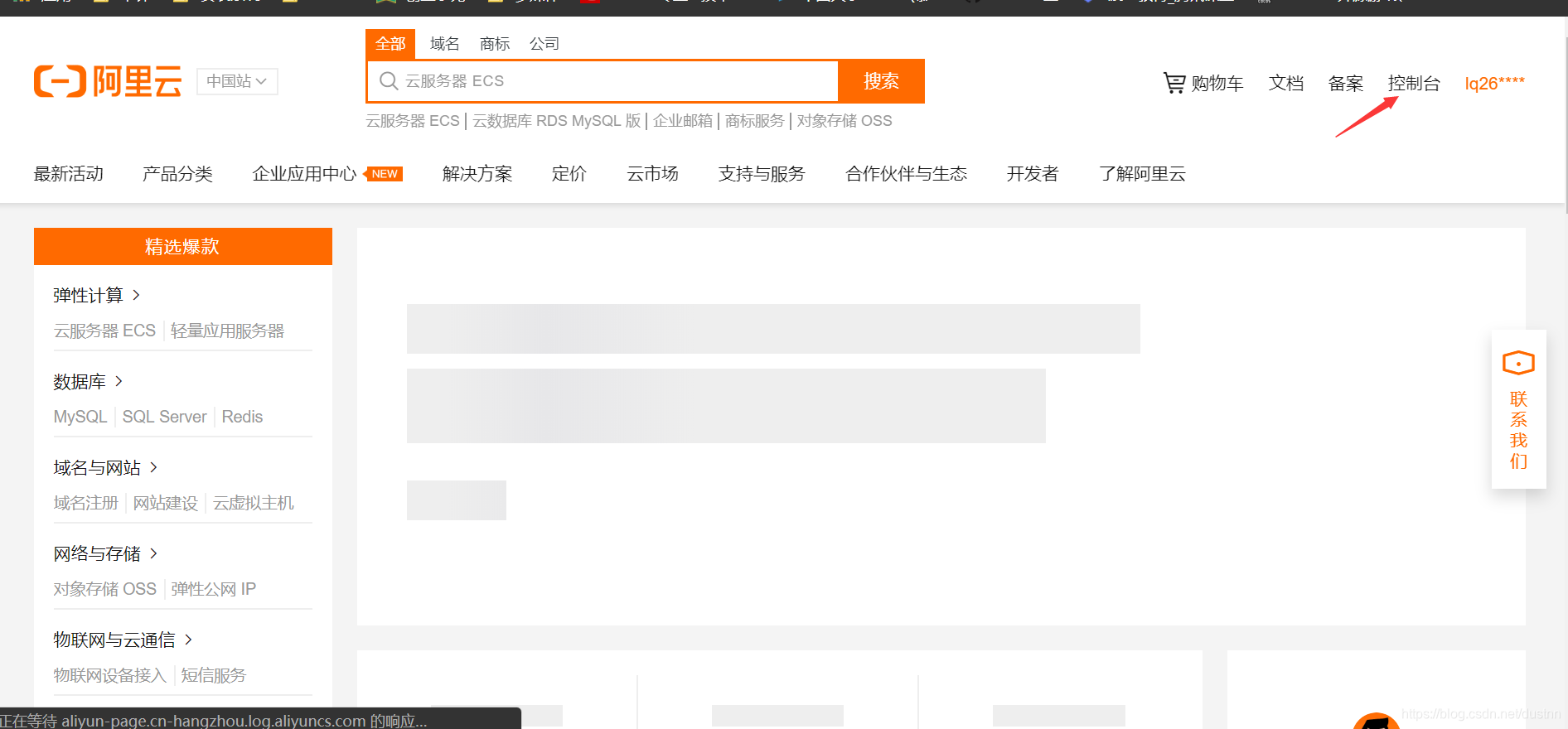
Task: Open the lq26**** account menu
Action: pyautogui.click(x=1494, y=84)
